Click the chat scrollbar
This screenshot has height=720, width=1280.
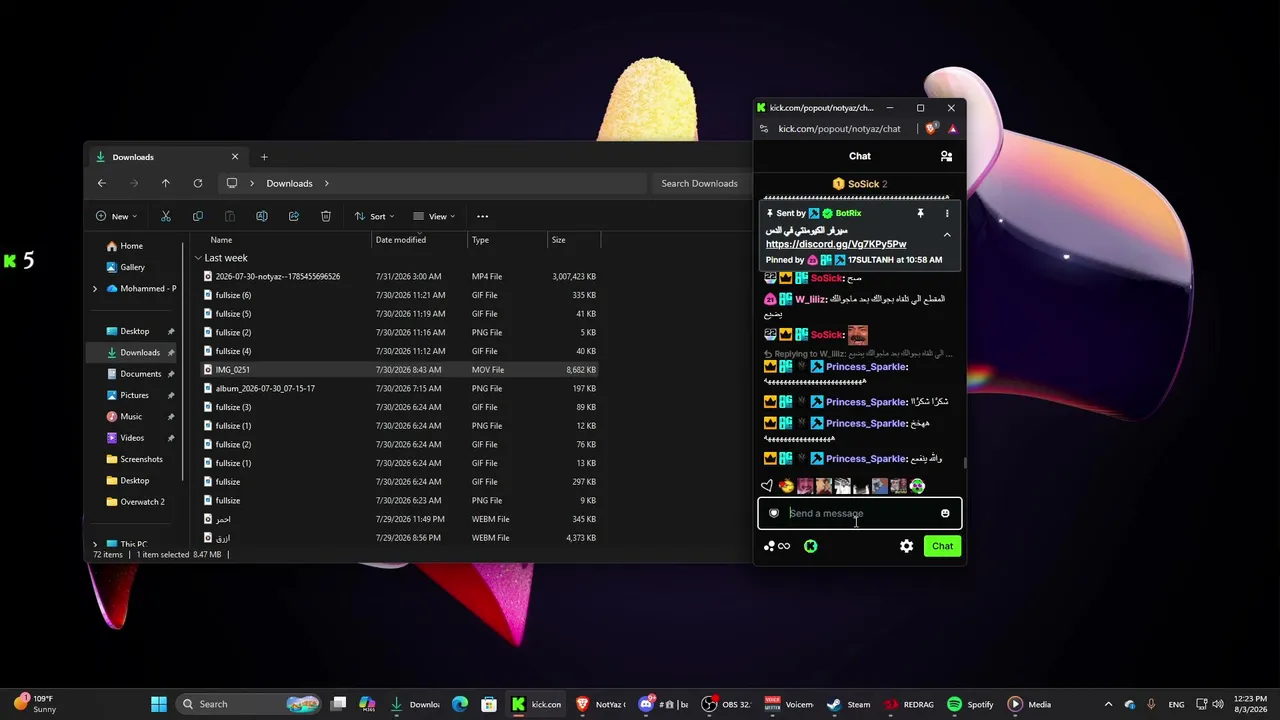pos(965,462)
